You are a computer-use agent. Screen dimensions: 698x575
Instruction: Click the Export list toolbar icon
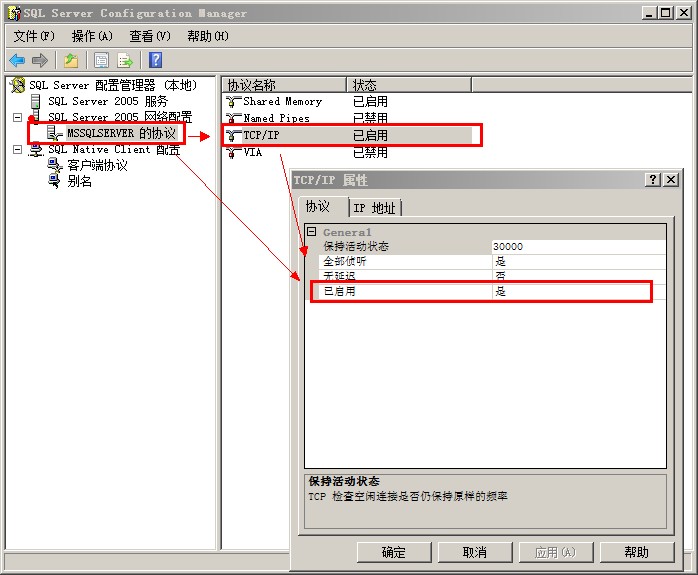coord(125,60)
